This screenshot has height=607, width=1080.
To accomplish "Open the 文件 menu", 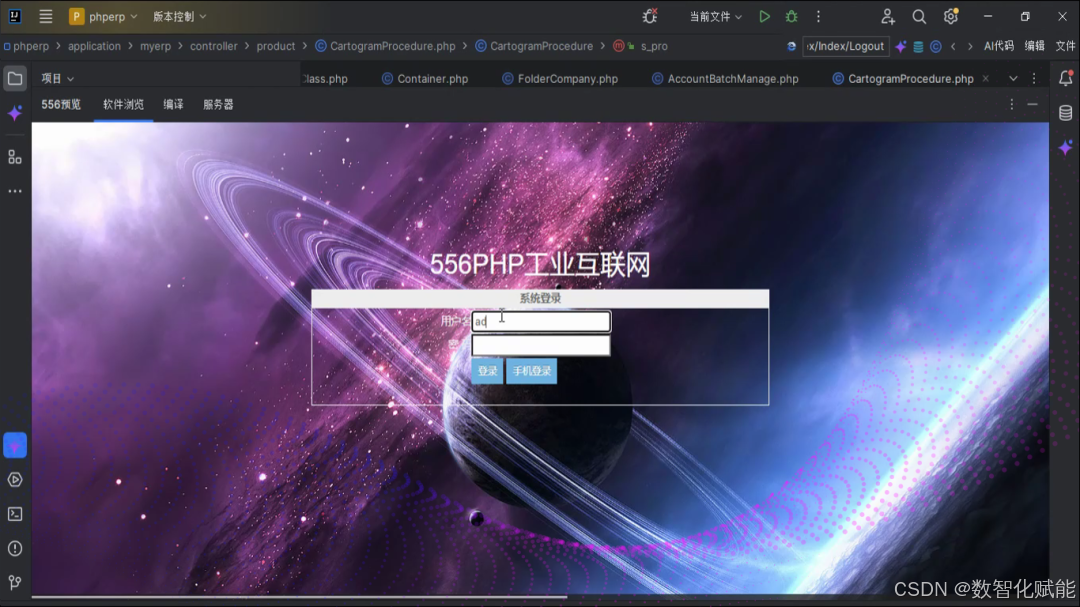I will (x=1065, y=46).
